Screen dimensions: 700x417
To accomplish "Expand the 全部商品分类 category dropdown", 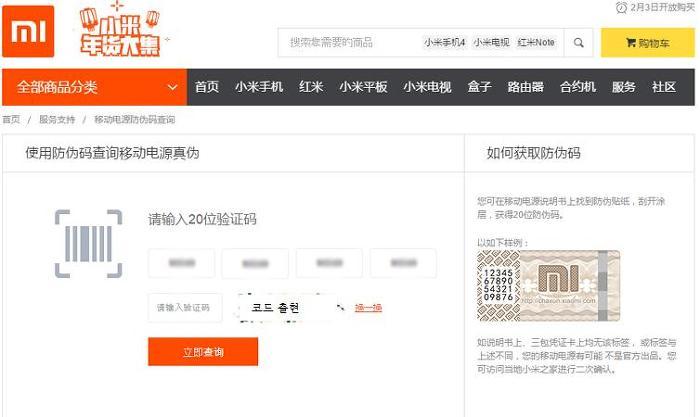I will (x=95, y=87).
